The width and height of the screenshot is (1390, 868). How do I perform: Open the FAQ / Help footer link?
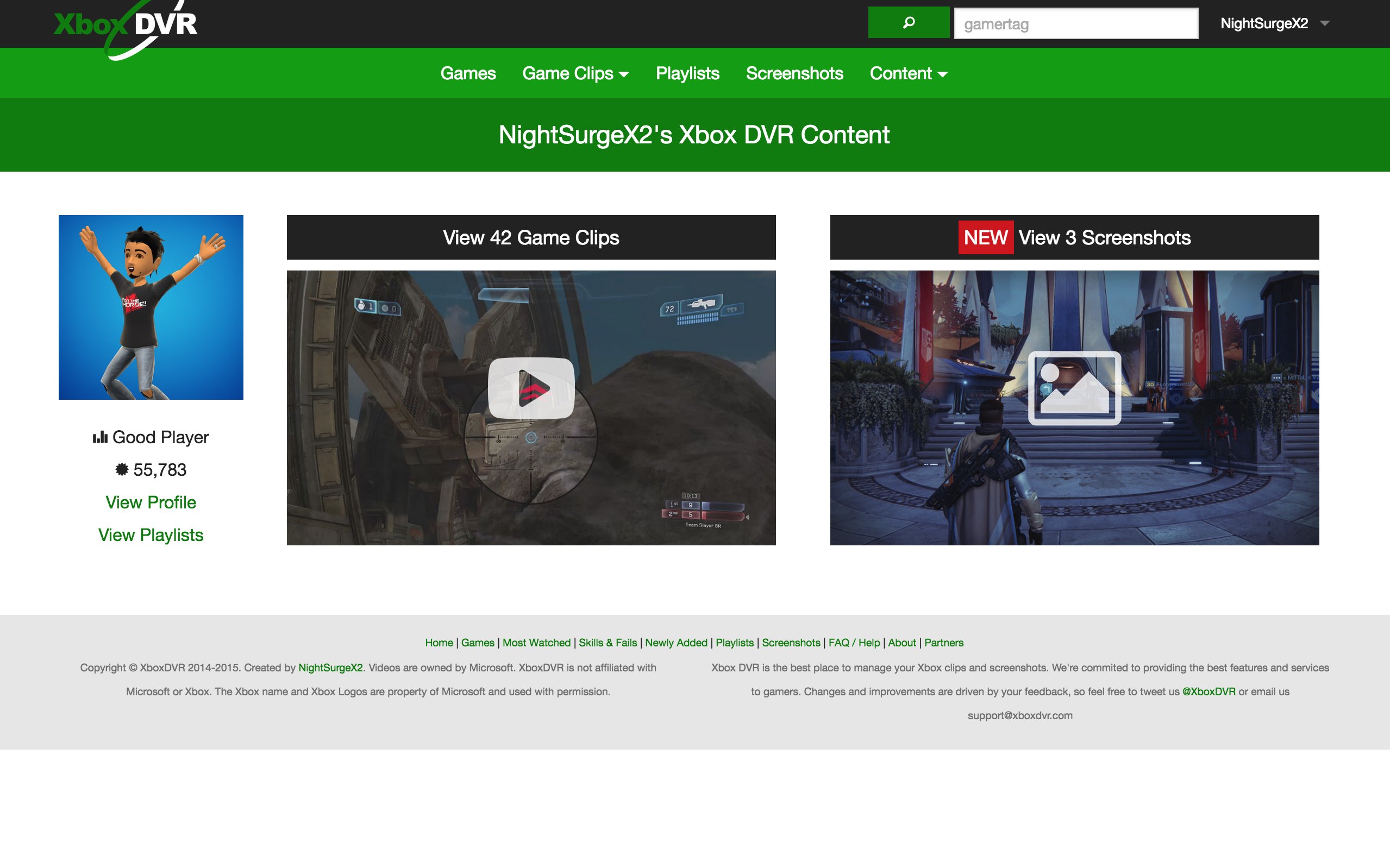point(854,643)
